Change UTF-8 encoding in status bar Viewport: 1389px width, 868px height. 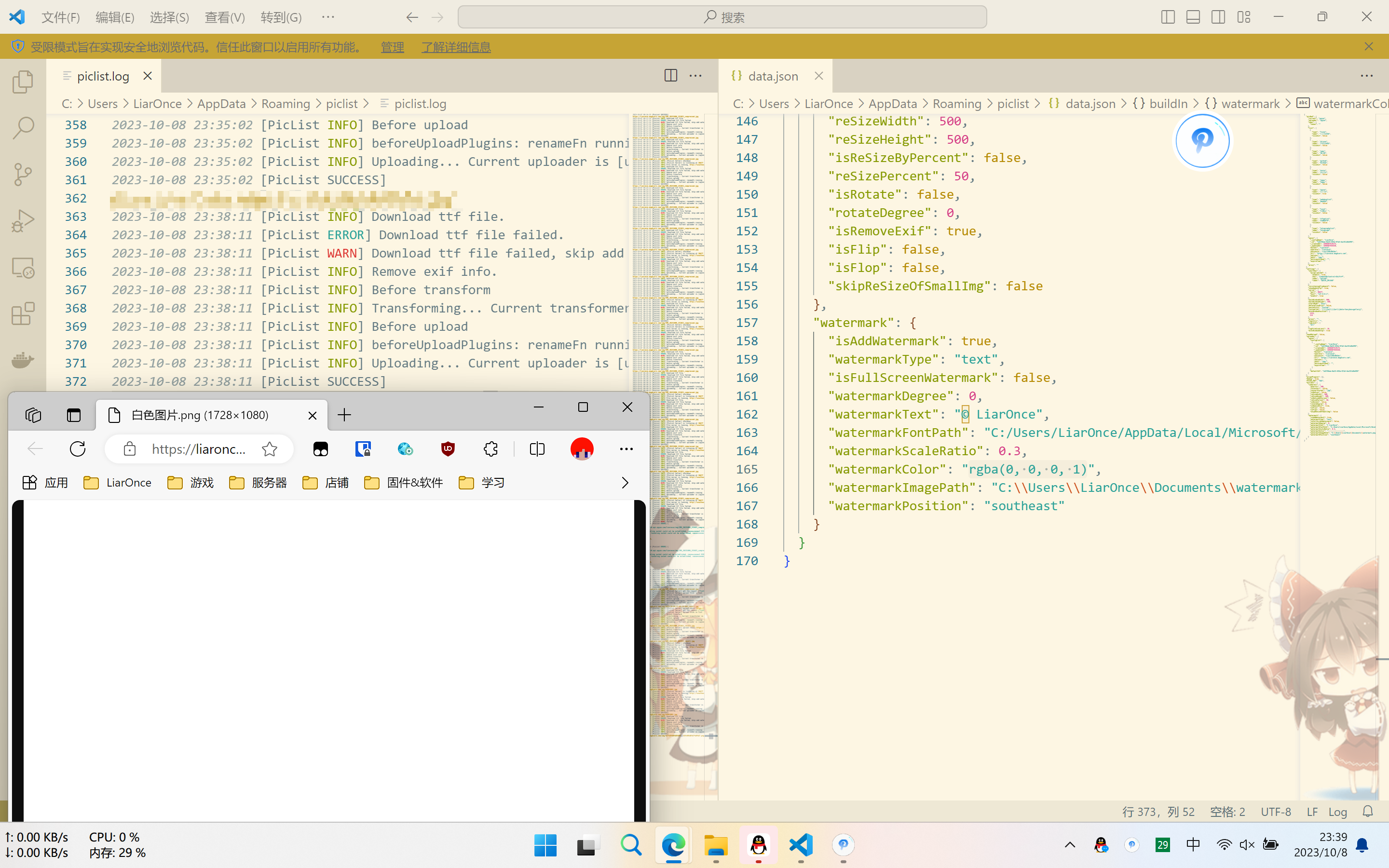[x=1275, y=812]
